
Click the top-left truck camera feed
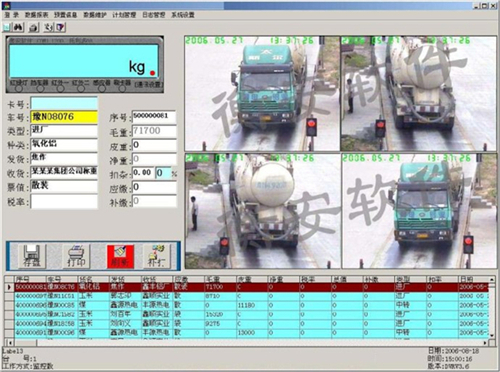(x=262, y=94)
